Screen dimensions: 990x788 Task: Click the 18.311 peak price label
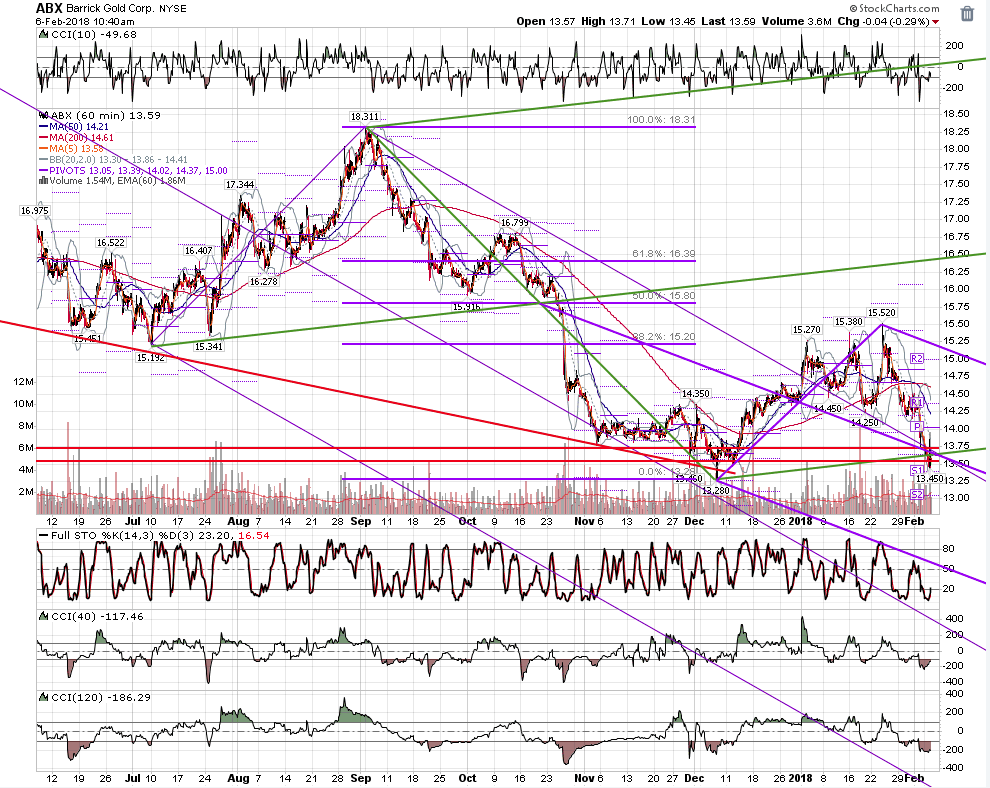365,117
